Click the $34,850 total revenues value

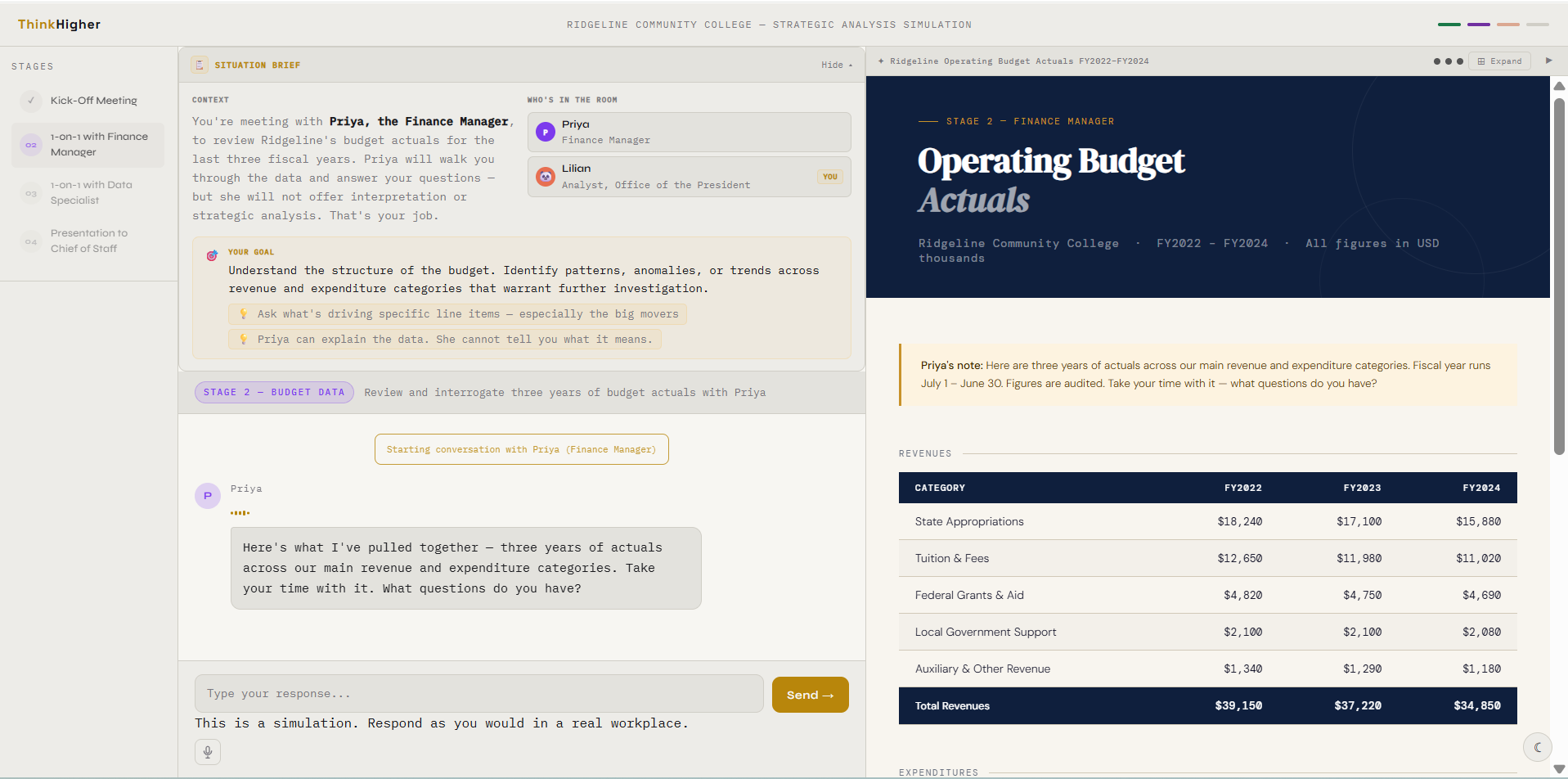(x=1477, y=705)
